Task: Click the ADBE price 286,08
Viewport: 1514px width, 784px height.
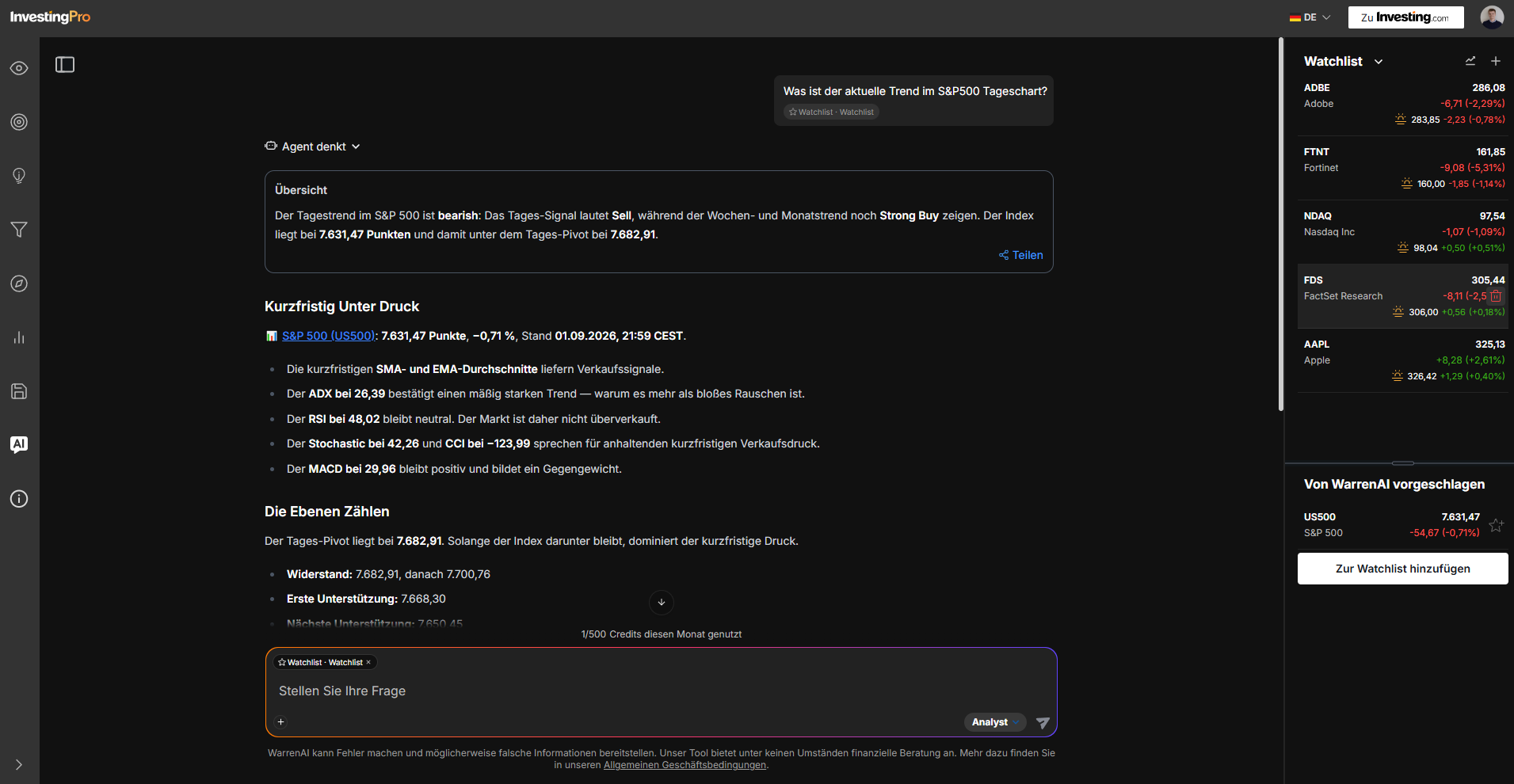Action: 1489,88
